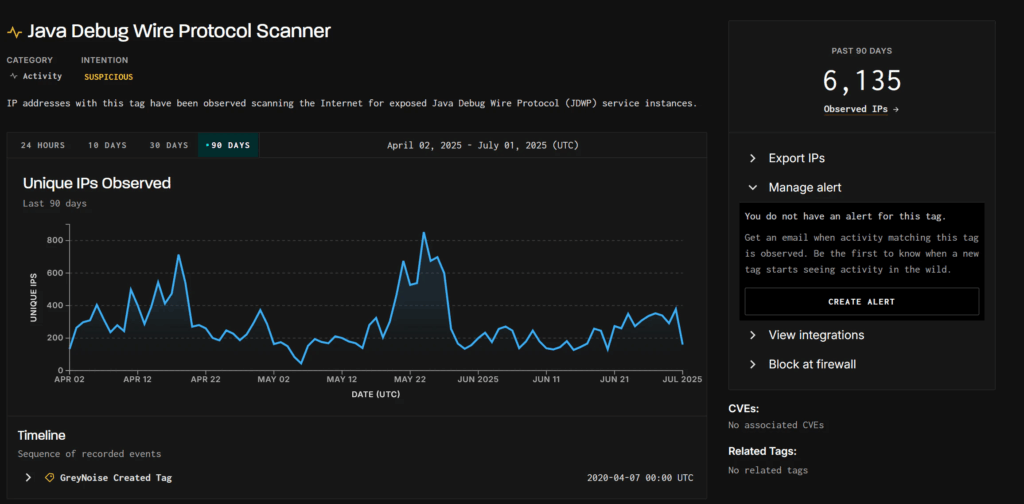This screenshot has height=504, width=1024.
Task: Click the CVEs heading
Action: (743, 409)
